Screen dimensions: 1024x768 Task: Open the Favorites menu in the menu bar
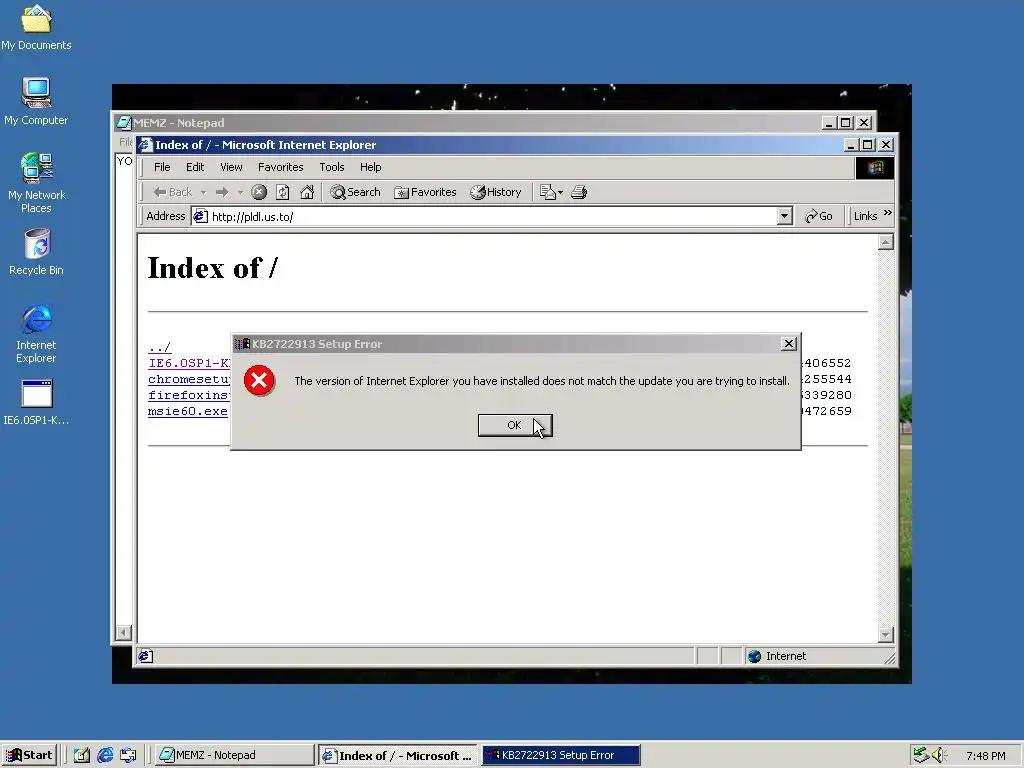(281, 167)
